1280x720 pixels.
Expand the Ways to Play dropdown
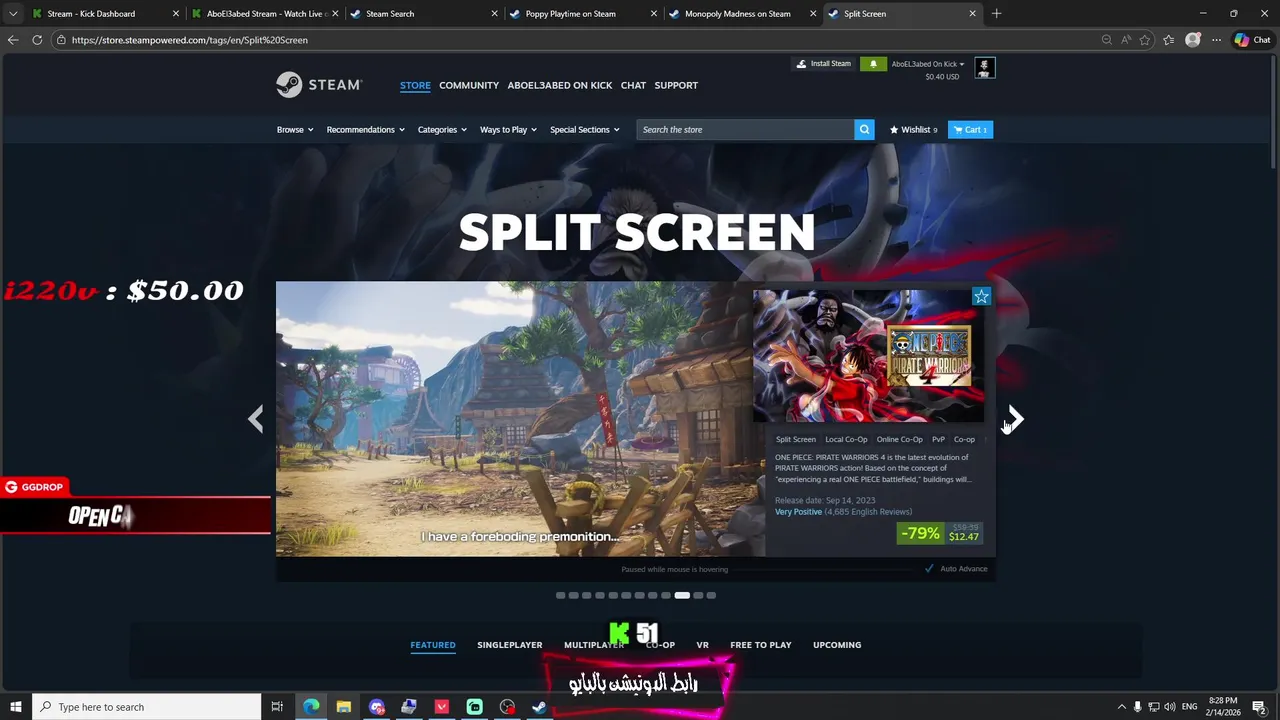(508, 130)
